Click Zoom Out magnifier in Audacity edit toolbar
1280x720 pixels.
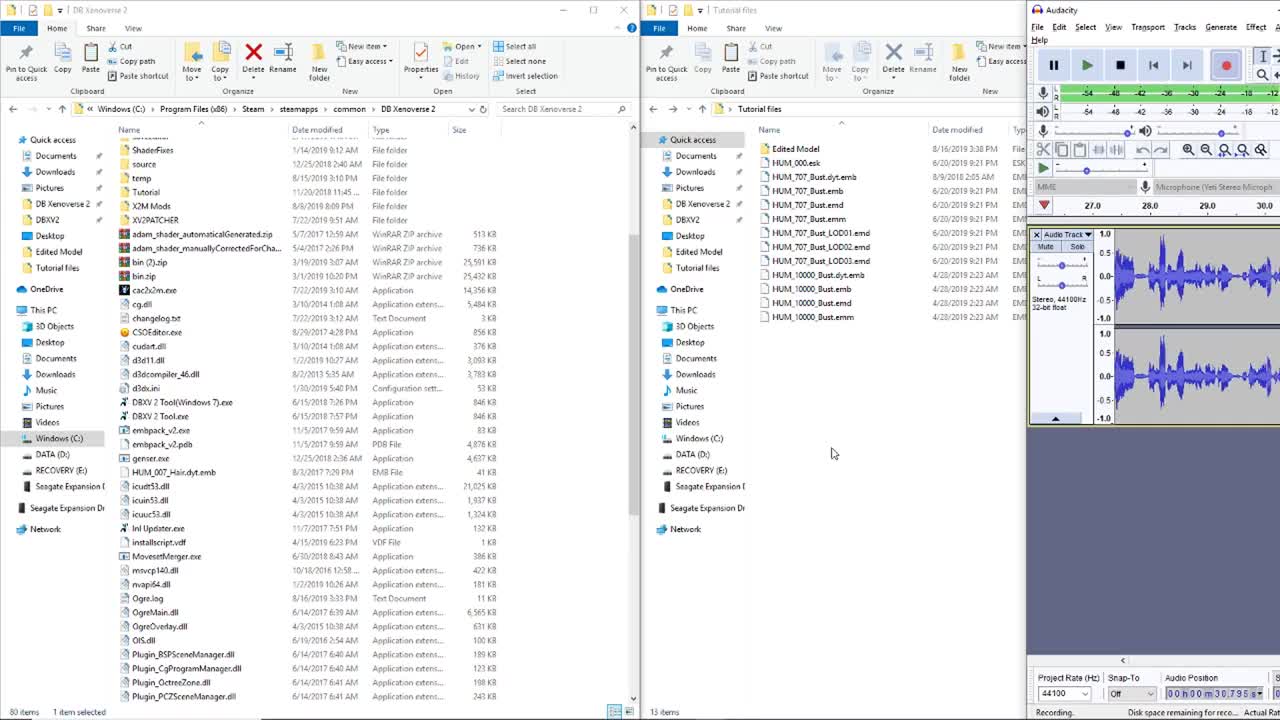pos(1206,150)
